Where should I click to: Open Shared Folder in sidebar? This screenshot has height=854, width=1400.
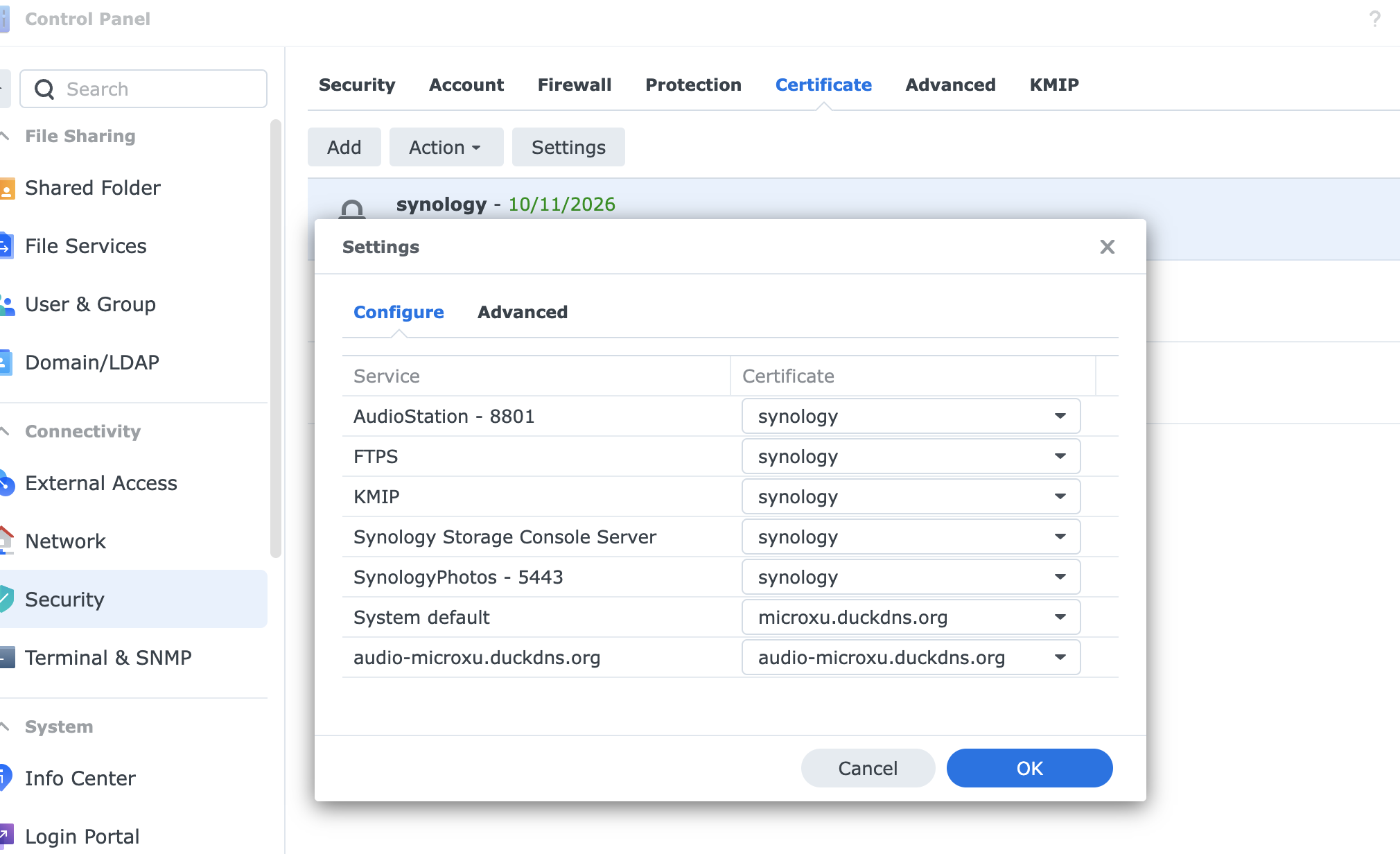(x=92, y=188)
